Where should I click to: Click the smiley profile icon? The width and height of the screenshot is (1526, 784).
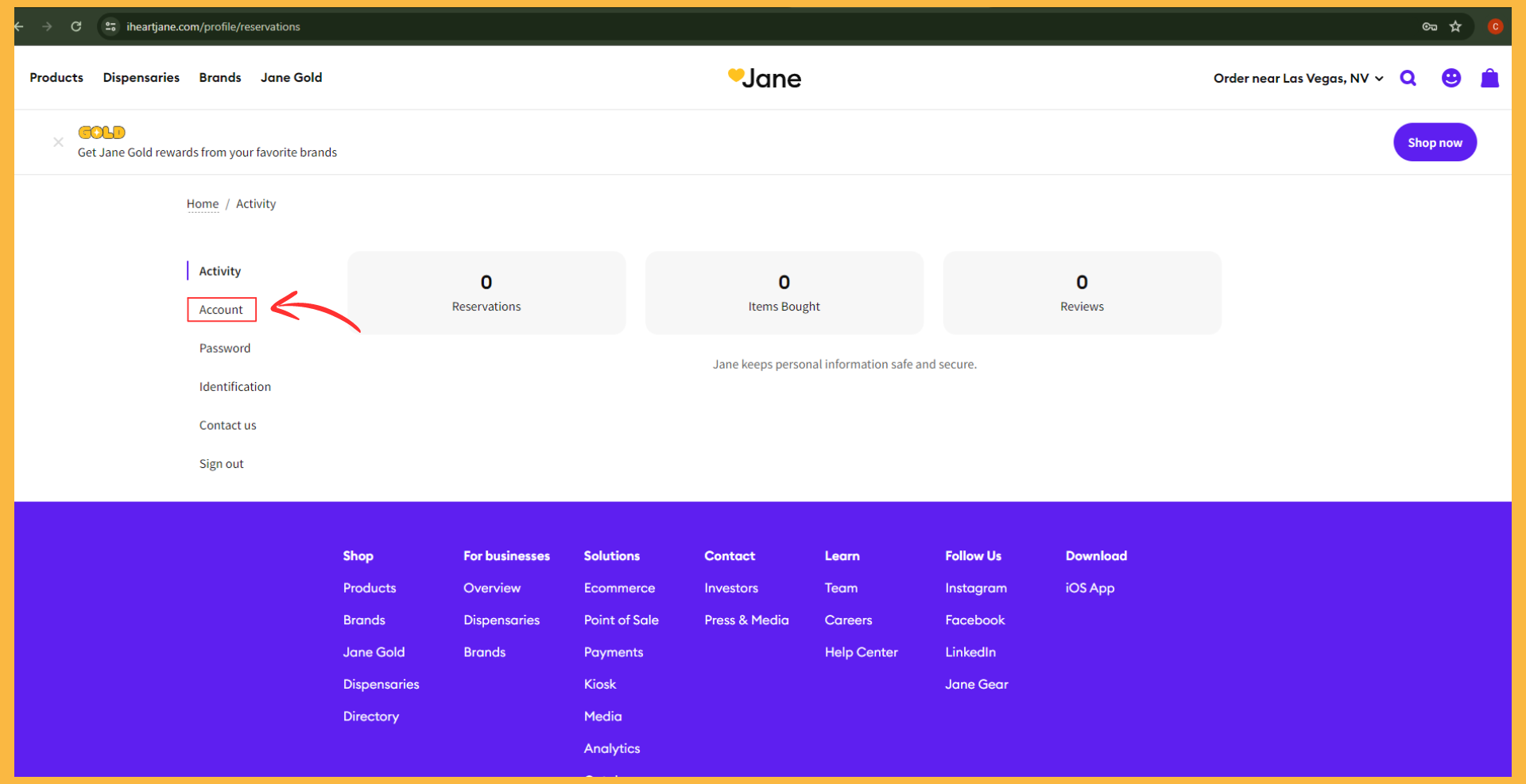coord(1451,78)
